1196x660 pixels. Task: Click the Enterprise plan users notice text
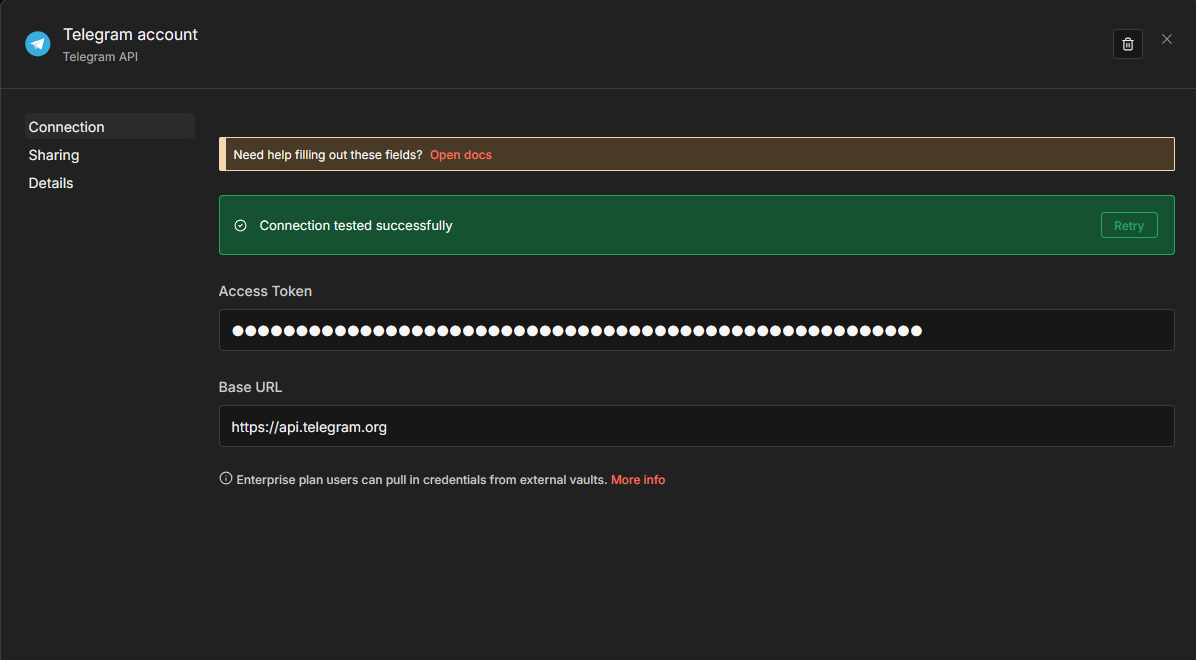[421, 480]
